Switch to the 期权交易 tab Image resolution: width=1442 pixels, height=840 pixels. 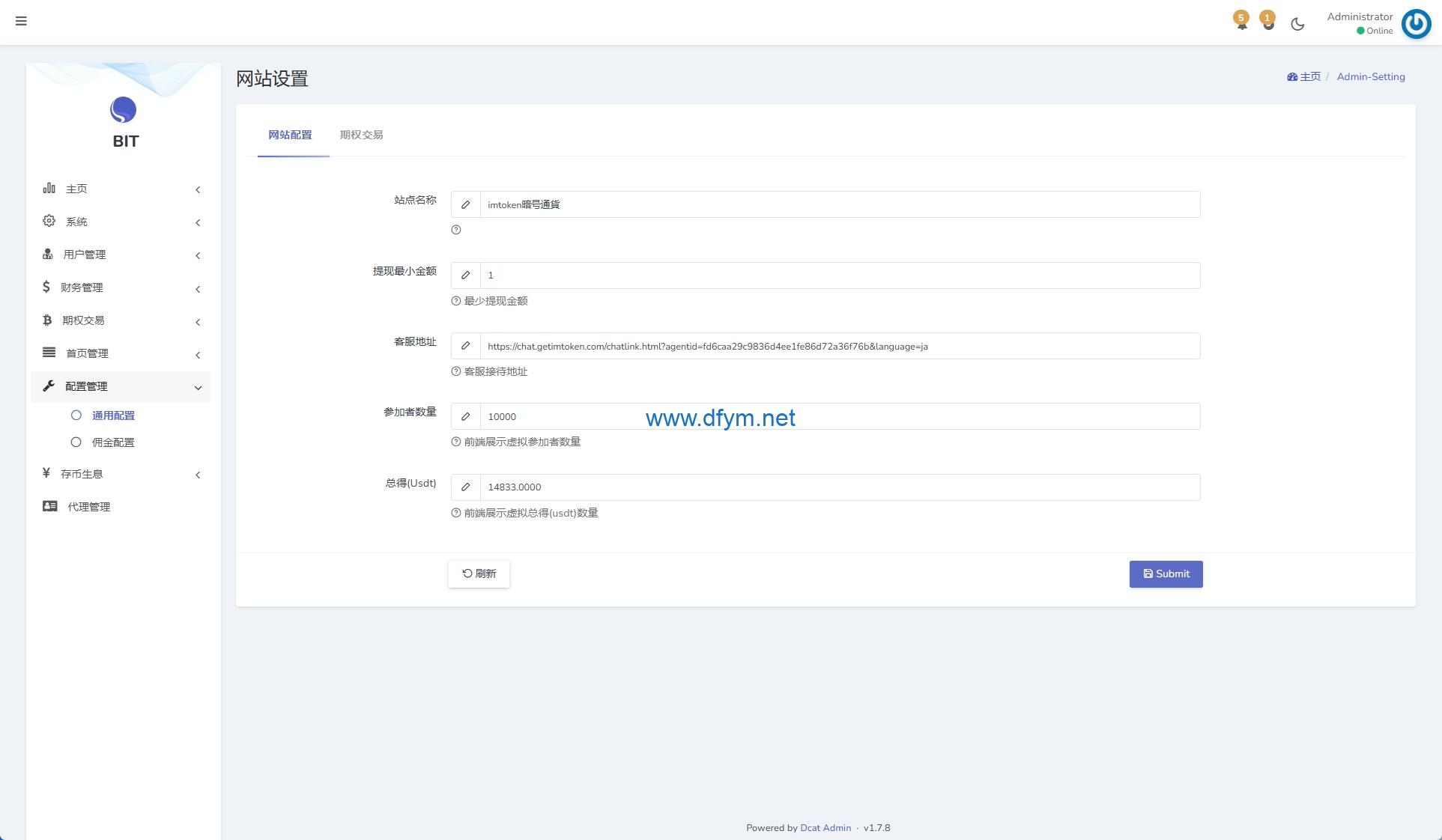point(361,135)
